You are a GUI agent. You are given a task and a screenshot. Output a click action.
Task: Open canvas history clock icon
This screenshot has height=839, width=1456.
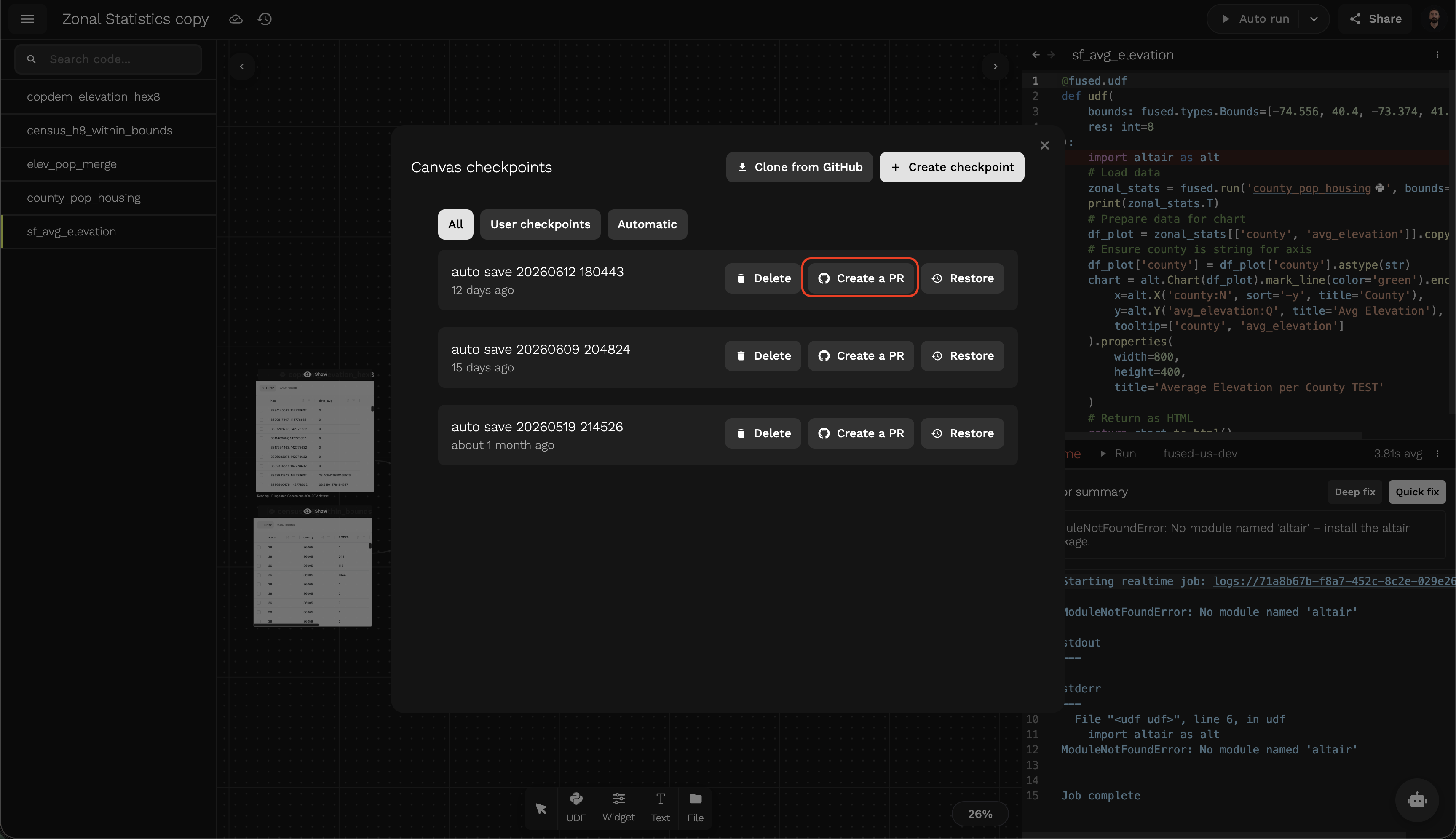click(x=265, y=19)
